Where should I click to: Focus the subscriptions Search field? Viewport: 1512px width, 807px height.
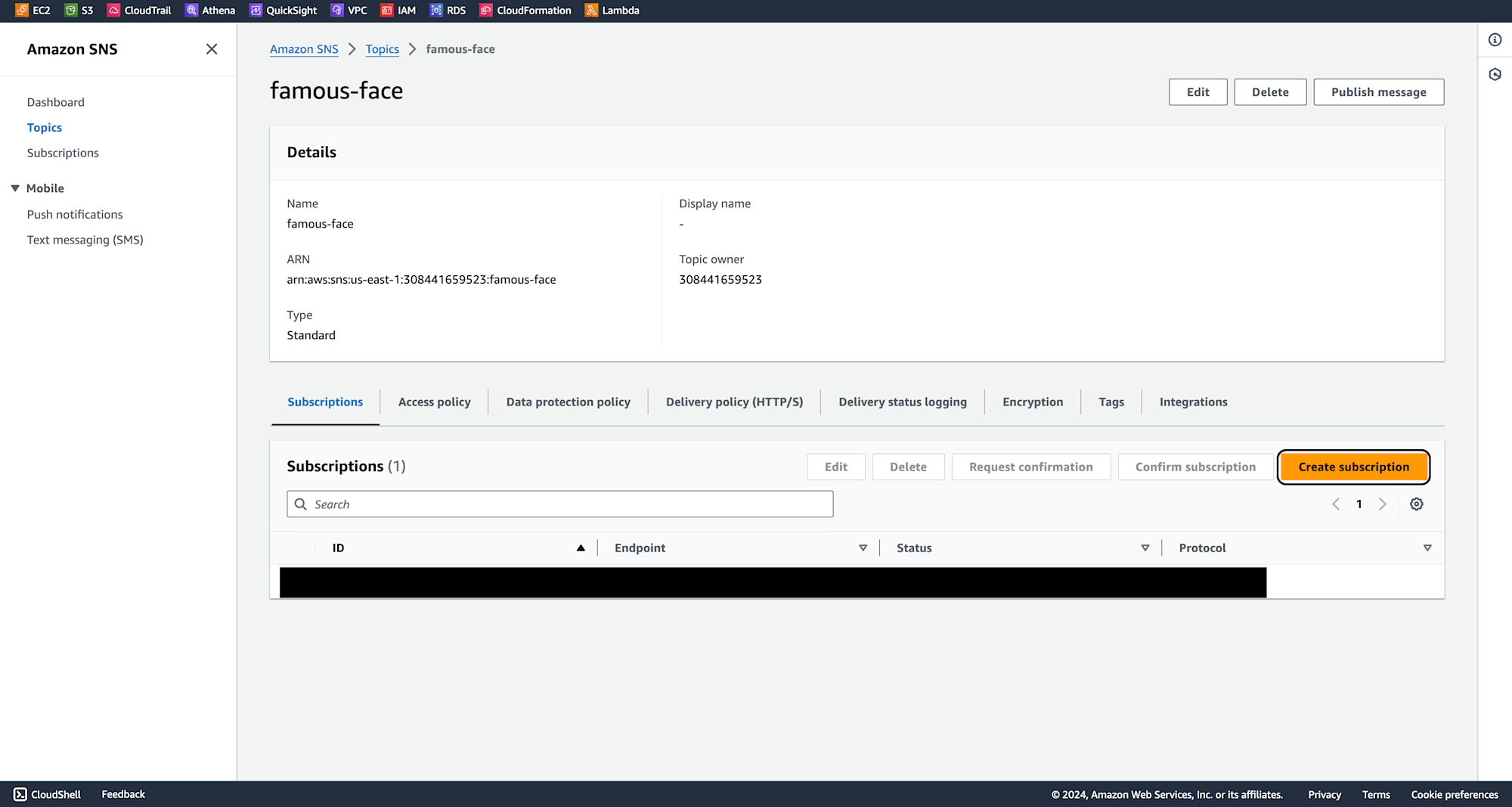[560, 504]
